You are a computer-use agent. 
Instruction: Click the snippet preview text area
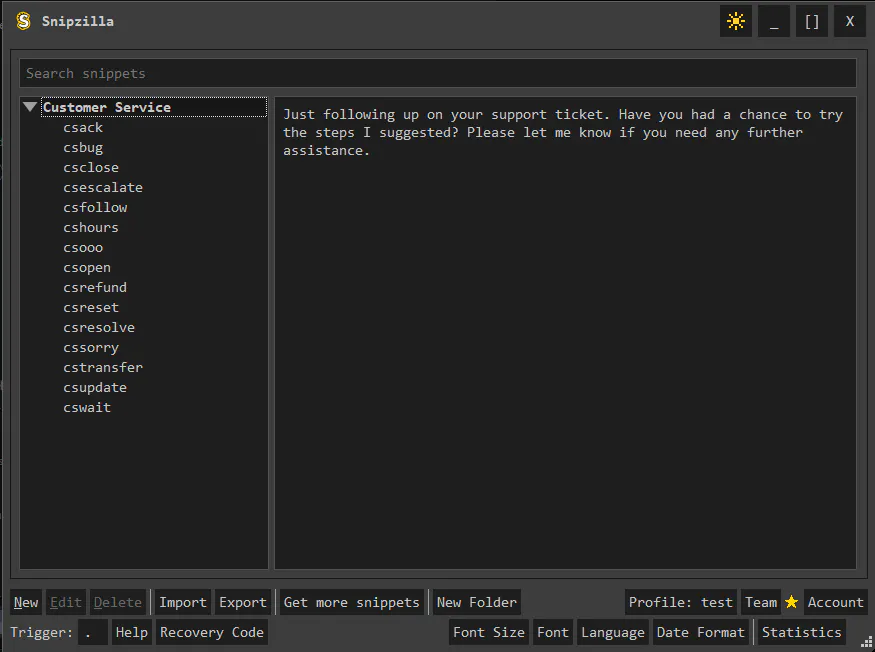565,333
